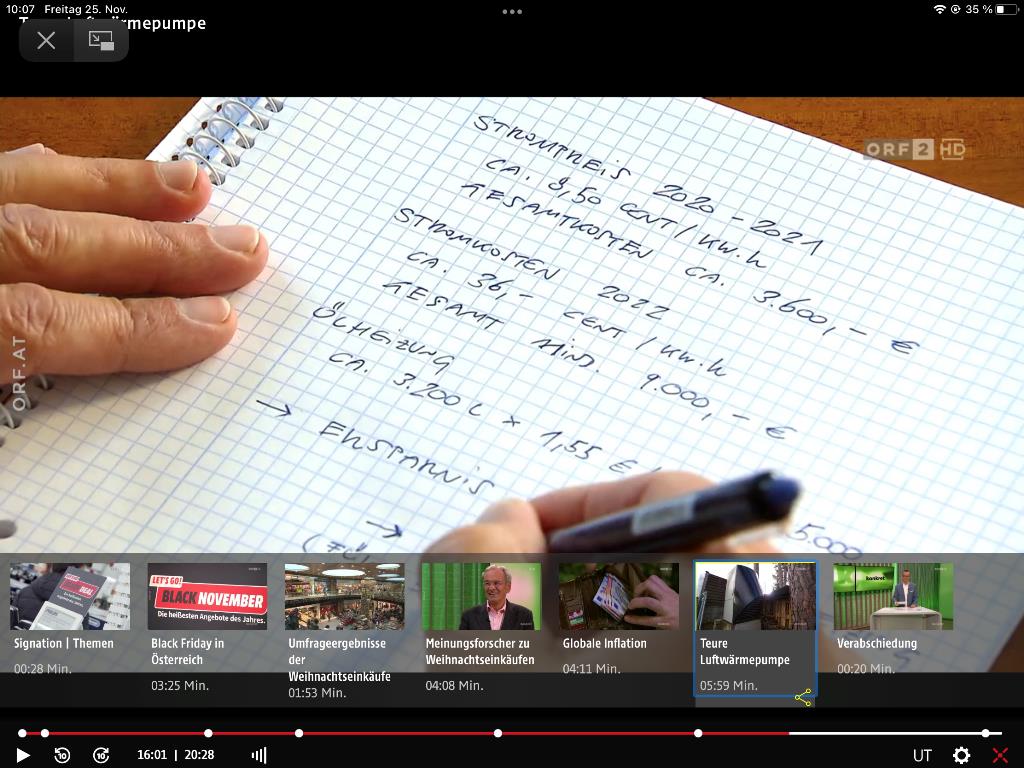Click the Verabschiedung title text
The image size is (1024, 768).
[x=877, y=643]
